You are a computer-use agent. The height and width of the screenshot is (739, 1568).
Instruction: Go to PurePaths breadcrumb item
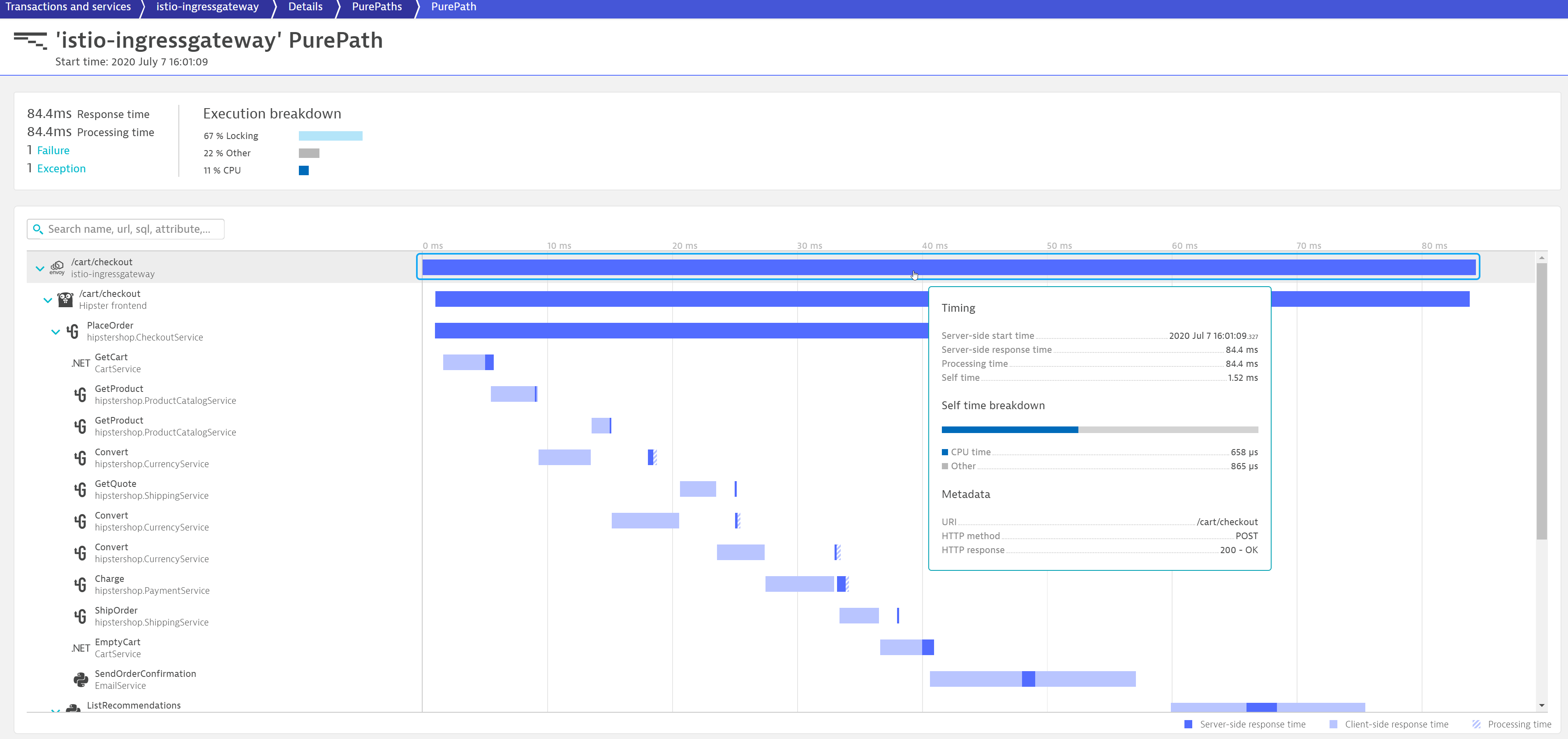coord(376,7)
